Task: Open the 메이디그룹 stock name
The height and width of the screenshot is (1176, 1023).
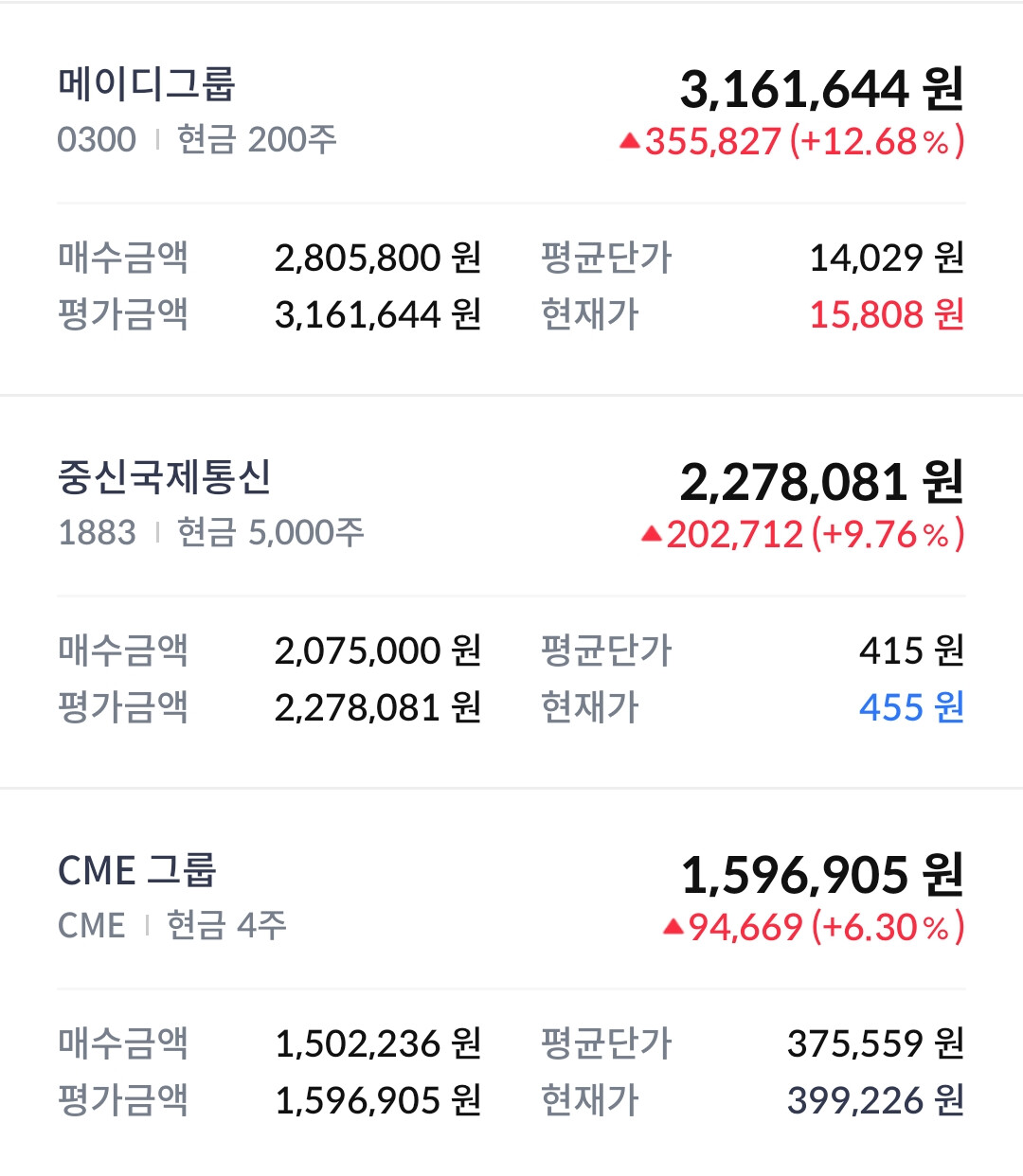Action: click(x=146, y=84)
